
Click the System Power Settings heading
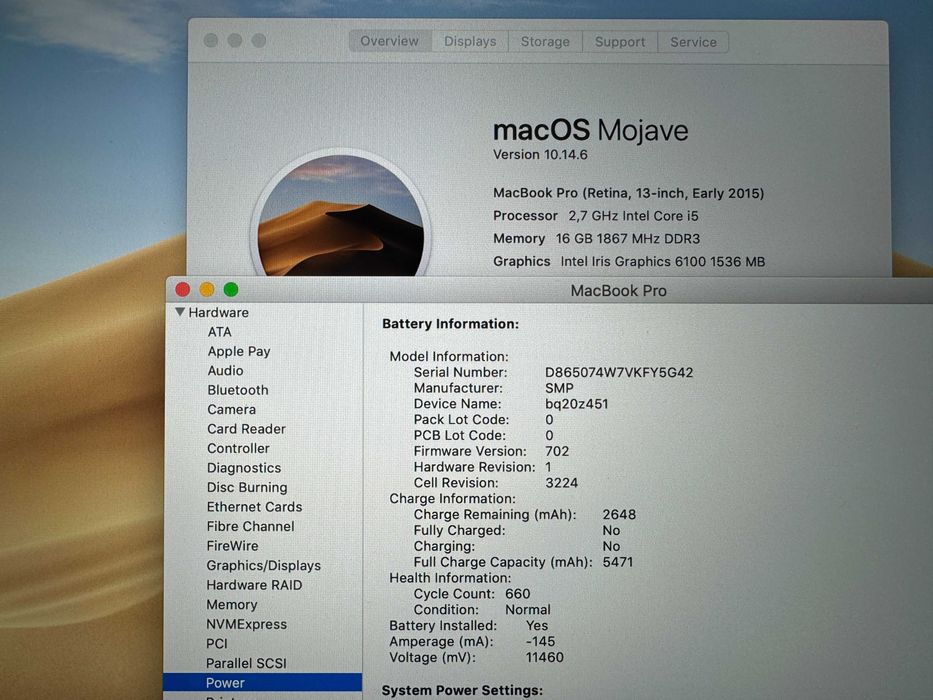click(462, 690)
